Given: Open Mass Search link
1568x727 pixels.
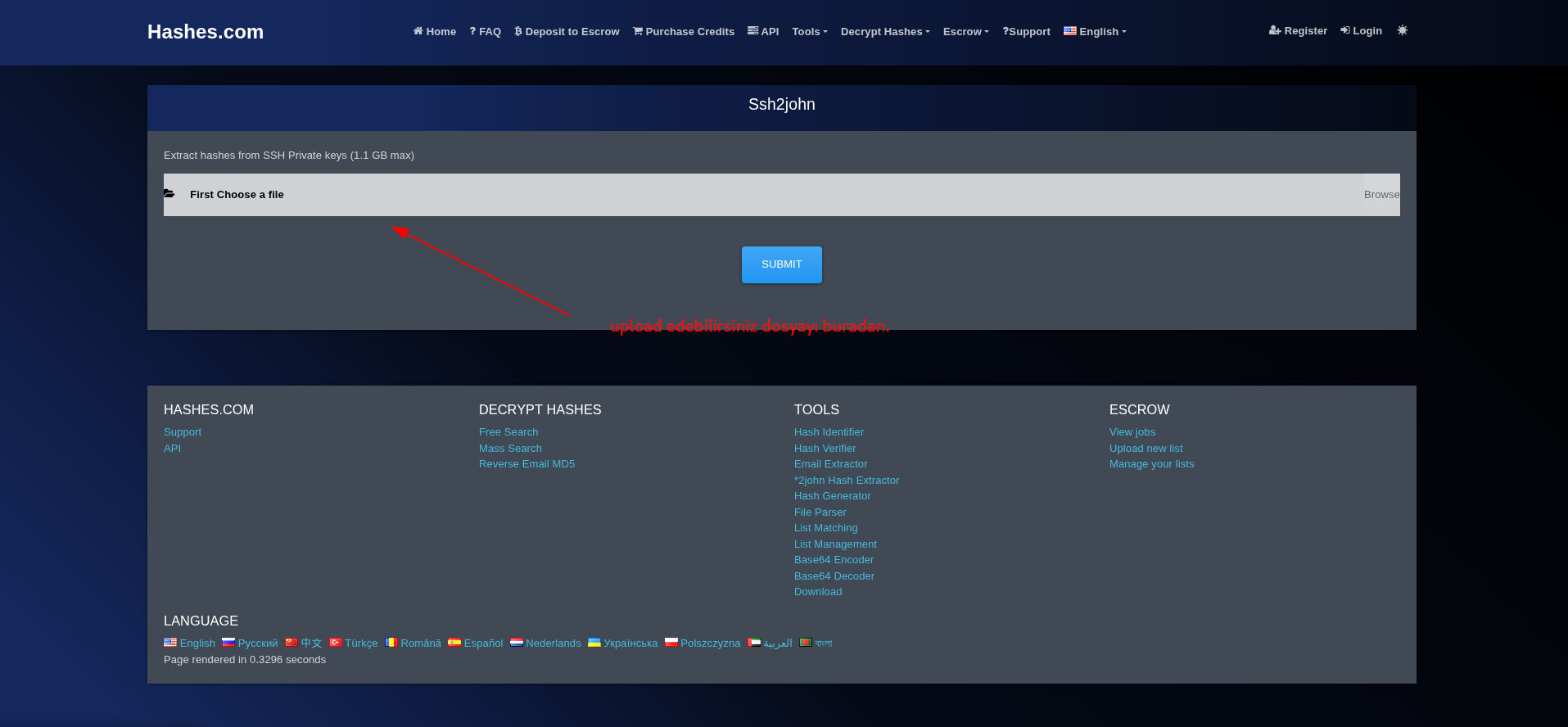Looking at the screenshot, I should 510,449.
